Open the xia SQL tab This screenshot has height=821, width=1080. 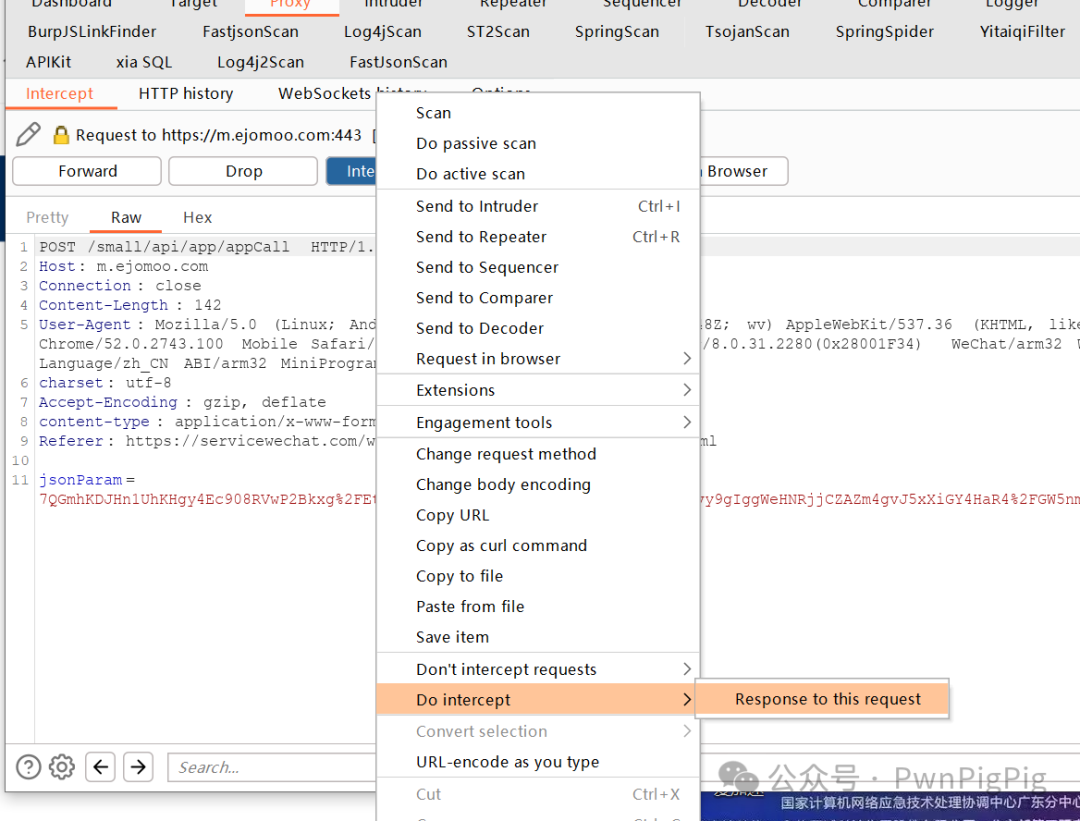(144, 62)
